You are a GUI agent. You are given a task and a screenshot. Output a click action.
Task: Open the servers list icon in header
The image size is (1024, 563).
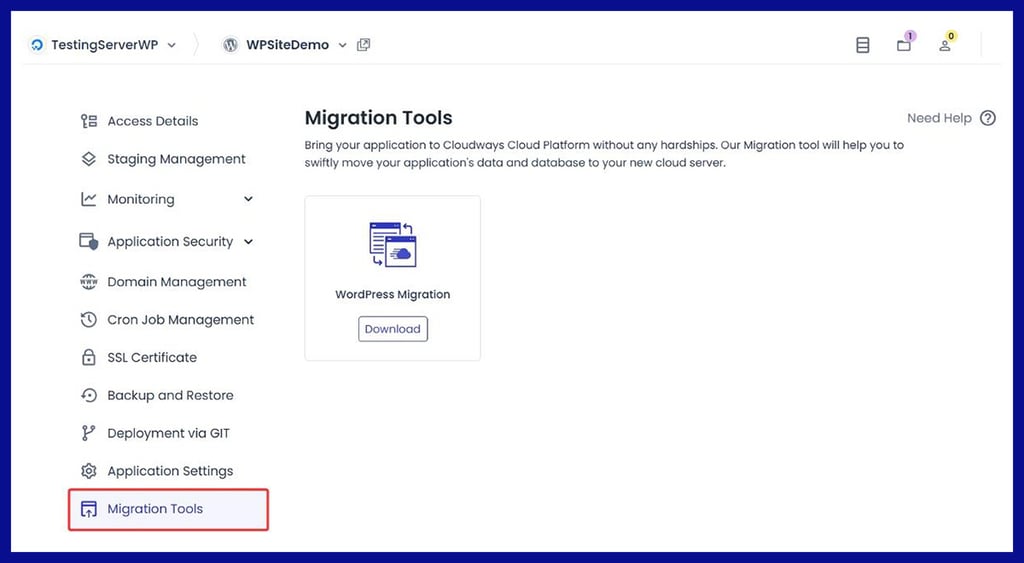tap(863, 45)
